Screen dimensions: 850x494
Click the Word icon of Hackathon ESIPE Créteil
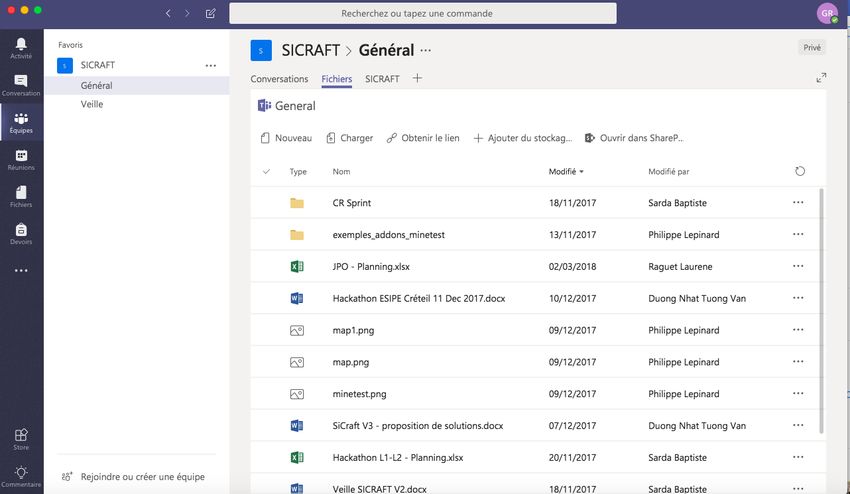[297, 298]
